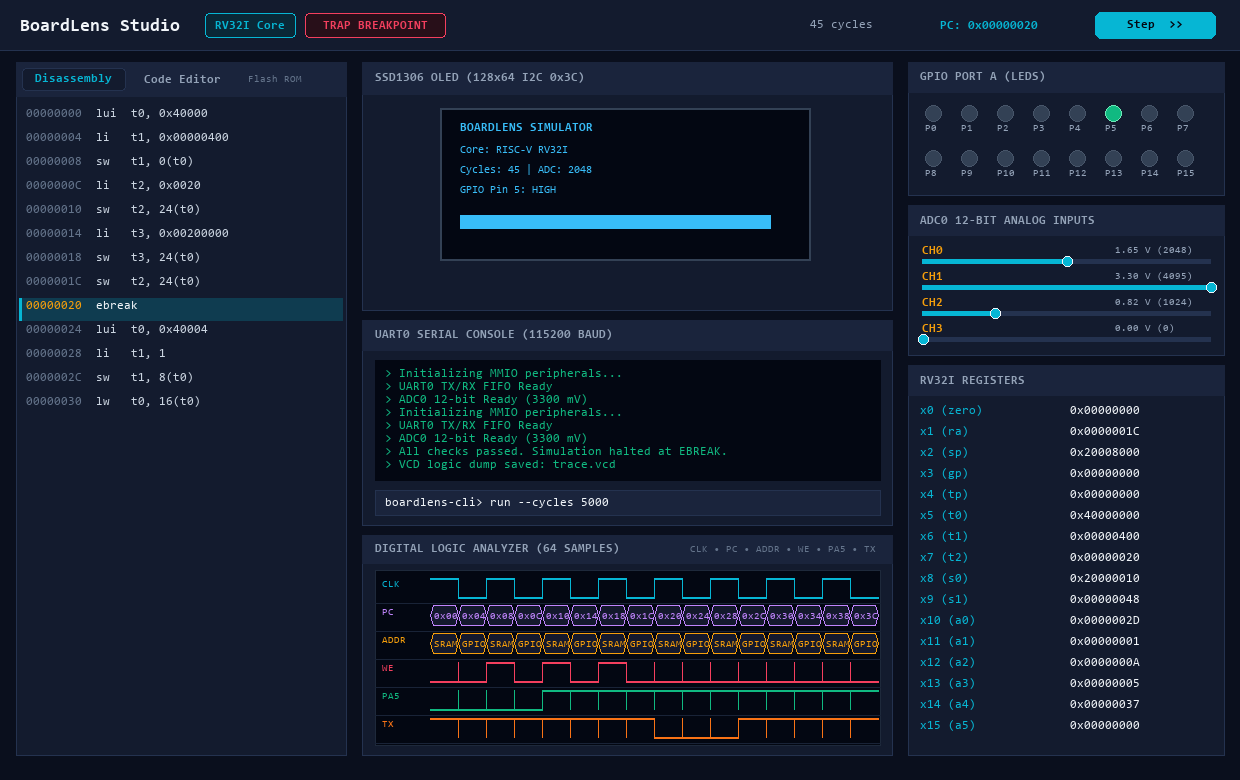Click the CLK signal label in analyzer

[x=390, y=584]
